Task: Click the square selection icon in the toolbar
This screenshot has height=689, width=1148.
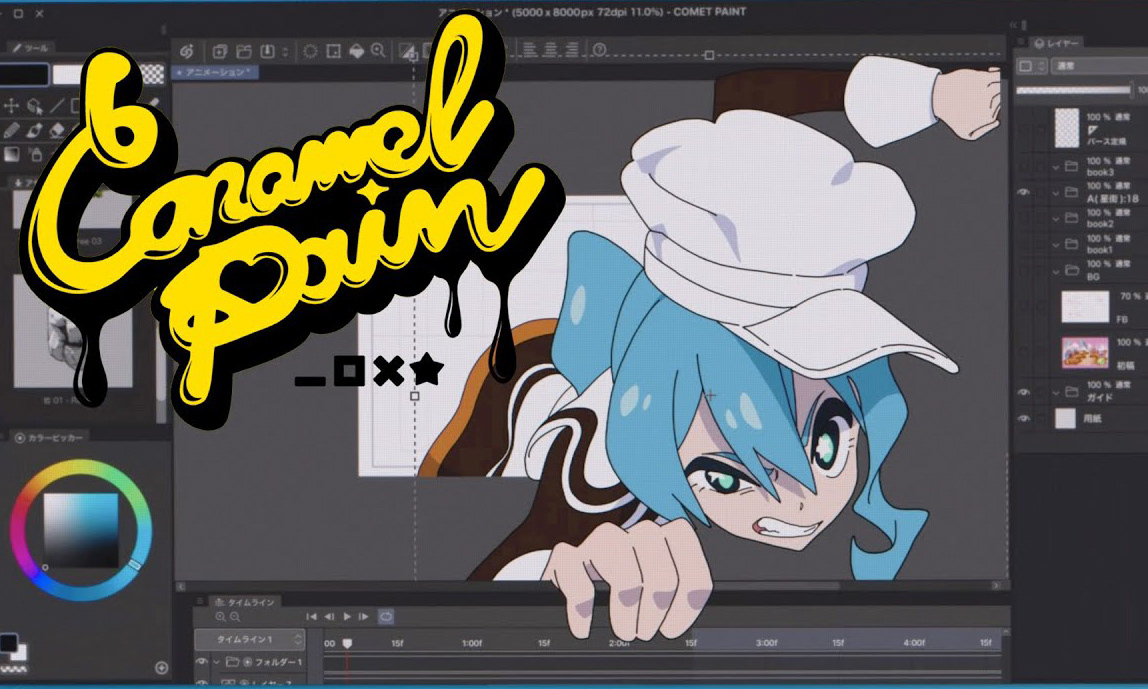Action: click(333, 51)
